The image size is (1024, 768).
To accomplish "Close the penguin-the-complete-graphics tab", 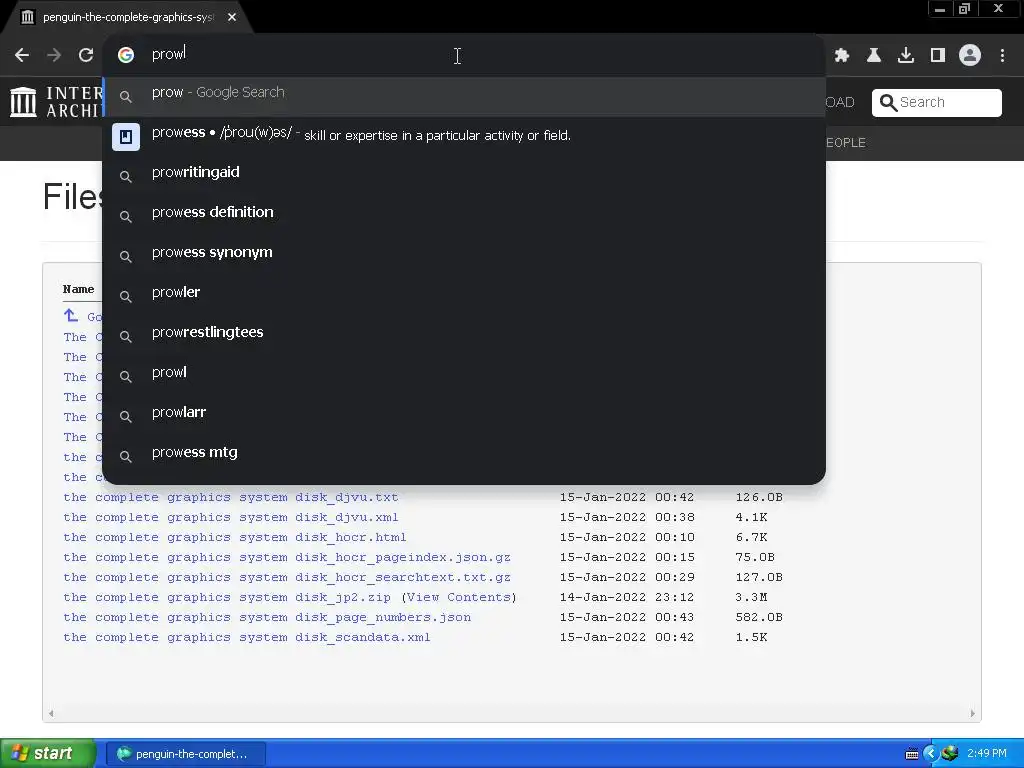I will tap(232, 17).
